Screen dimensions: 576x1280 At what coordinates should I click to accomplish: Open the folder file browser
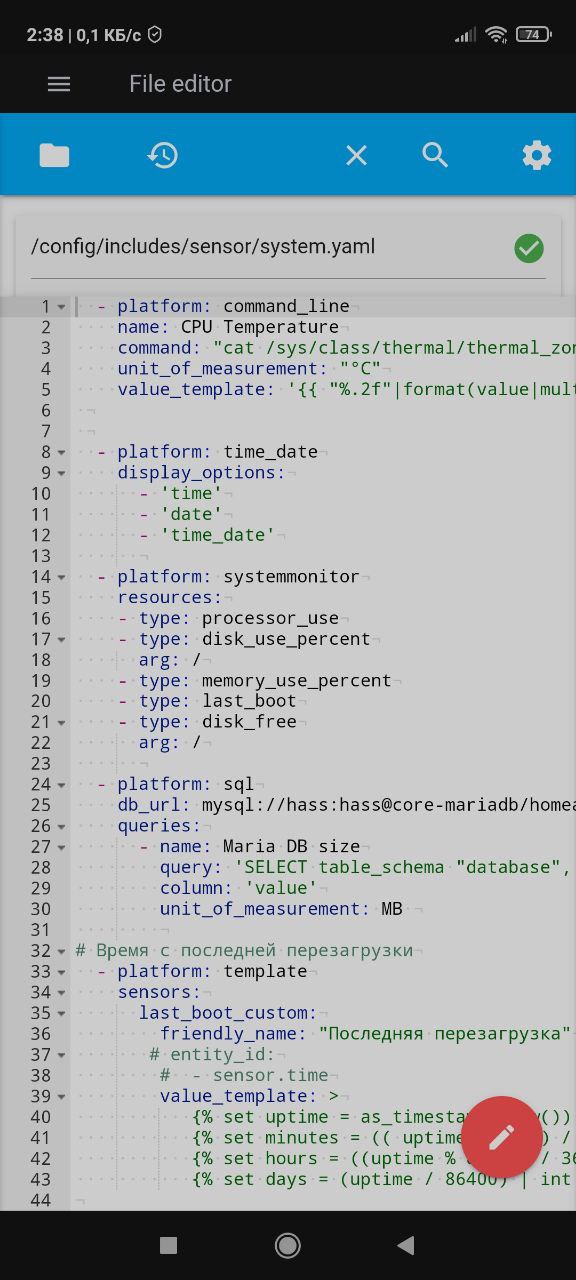click(54, 155)
